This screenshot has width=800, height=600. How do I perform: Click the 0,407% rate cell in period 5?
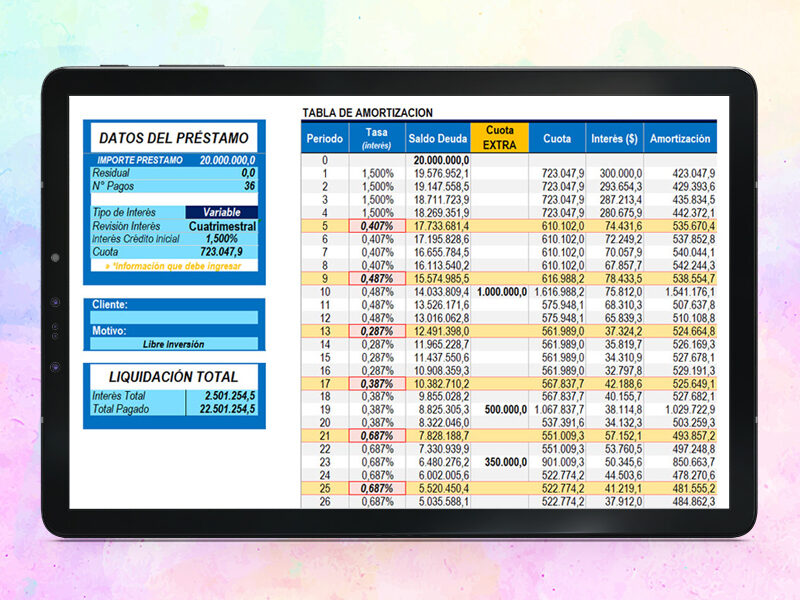coord(377,226)
